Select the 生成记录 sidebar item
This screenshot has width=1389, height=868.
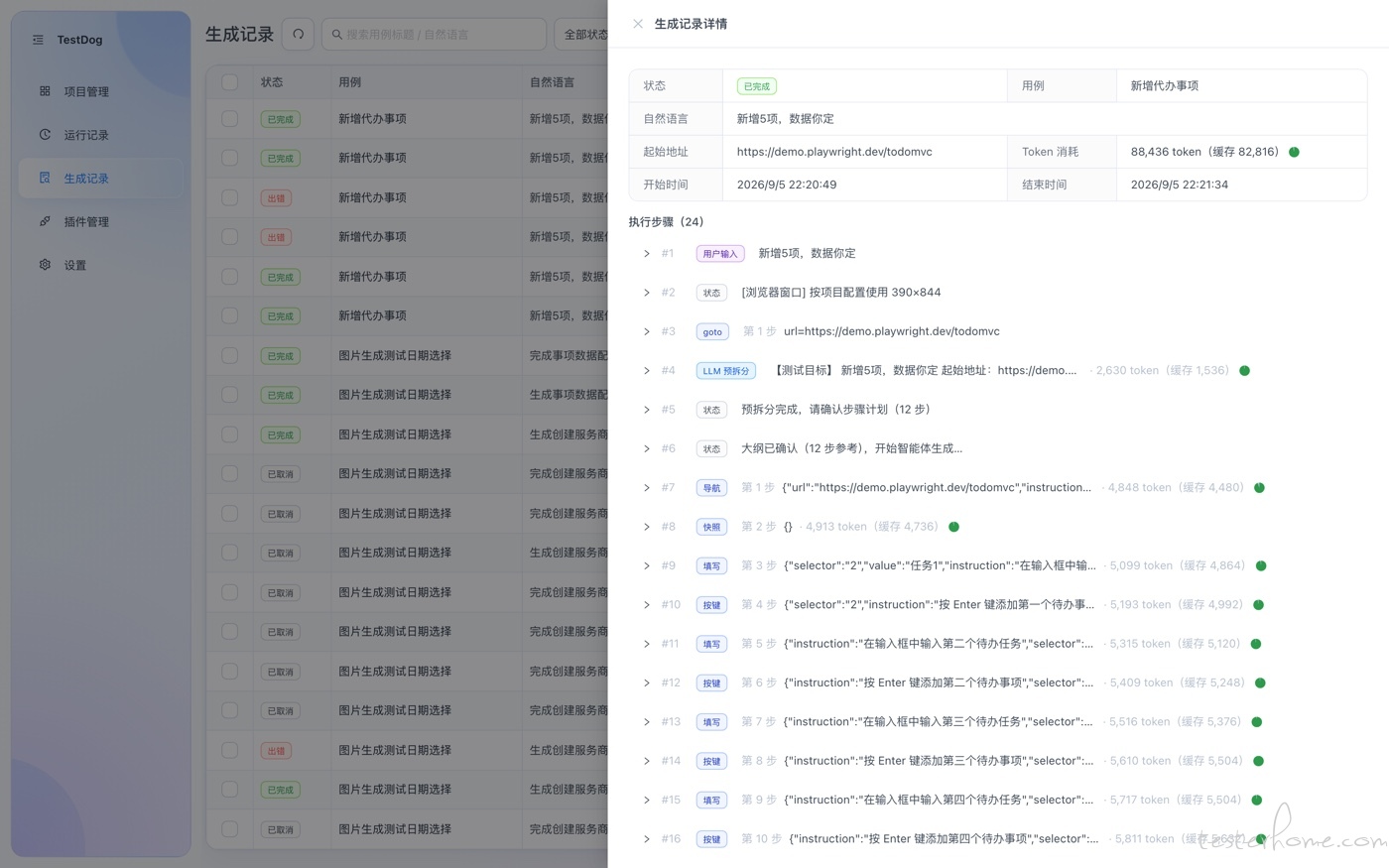point(101,179)
